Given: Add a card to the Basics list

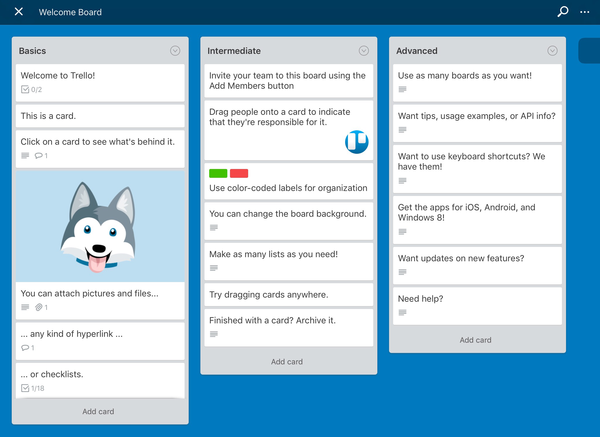Looking at the screenshot, I should coord(98,411).
